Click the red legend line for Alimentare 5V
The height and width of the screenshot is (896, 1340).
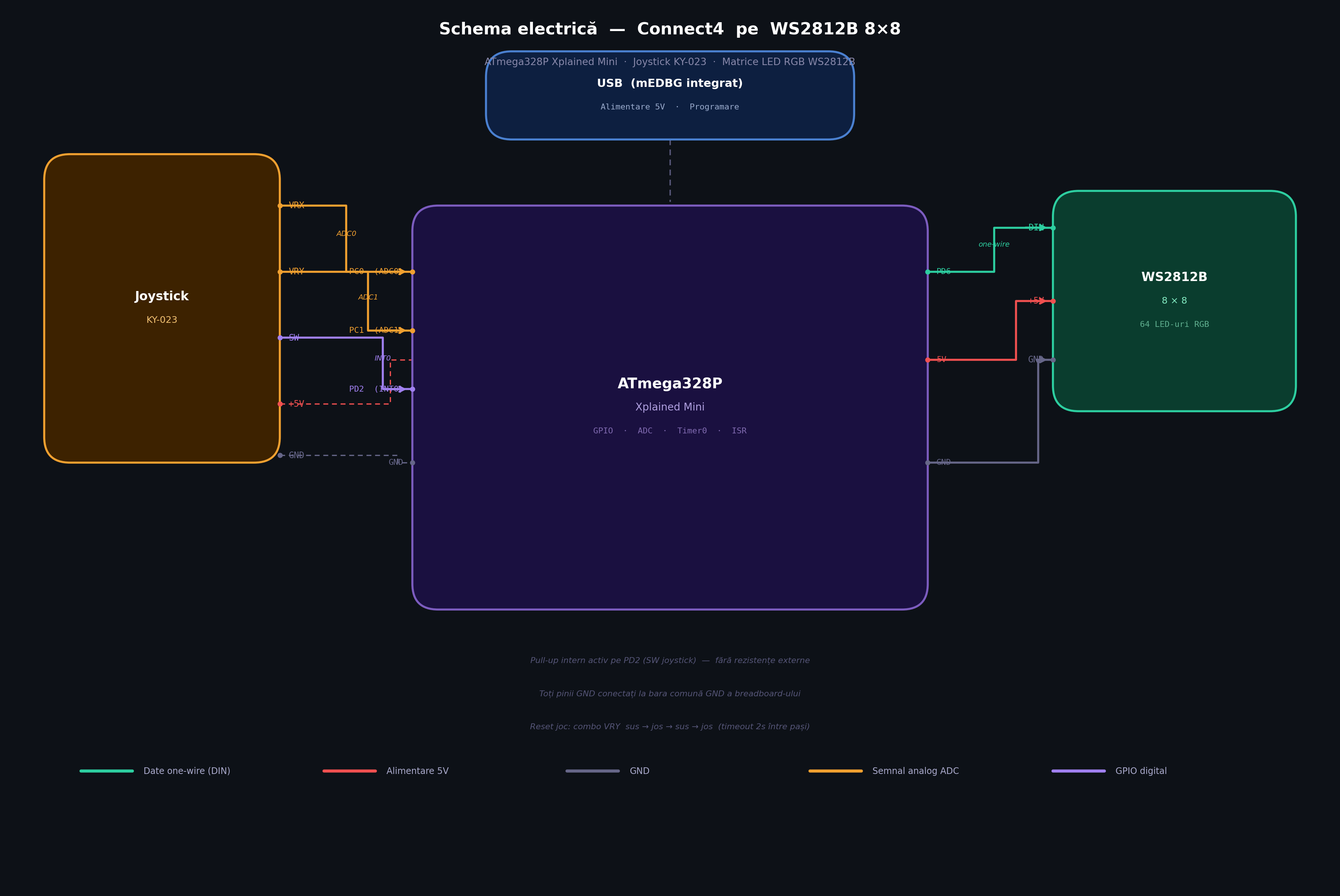[350, 771]
